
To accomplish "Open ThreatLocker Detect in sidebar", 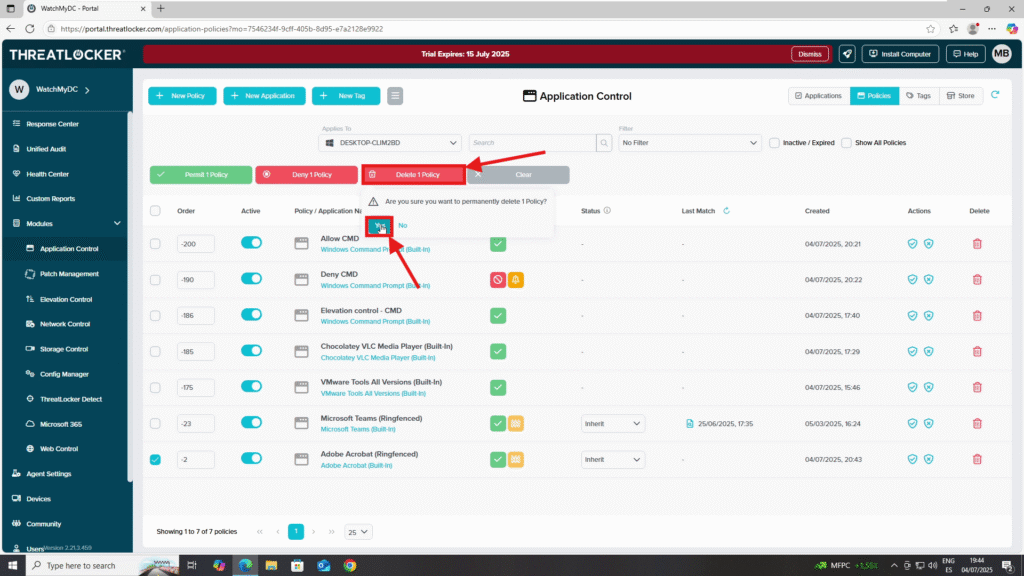I will point(71,399).
